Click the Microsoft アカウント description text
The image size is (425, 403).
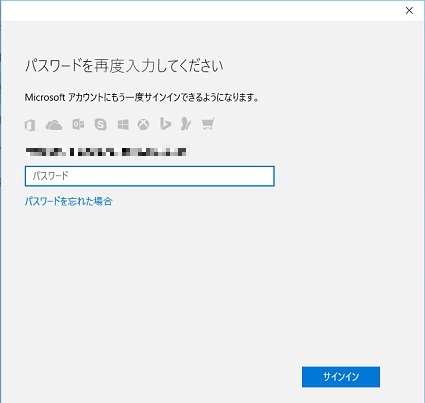click(x=142, y=98)
